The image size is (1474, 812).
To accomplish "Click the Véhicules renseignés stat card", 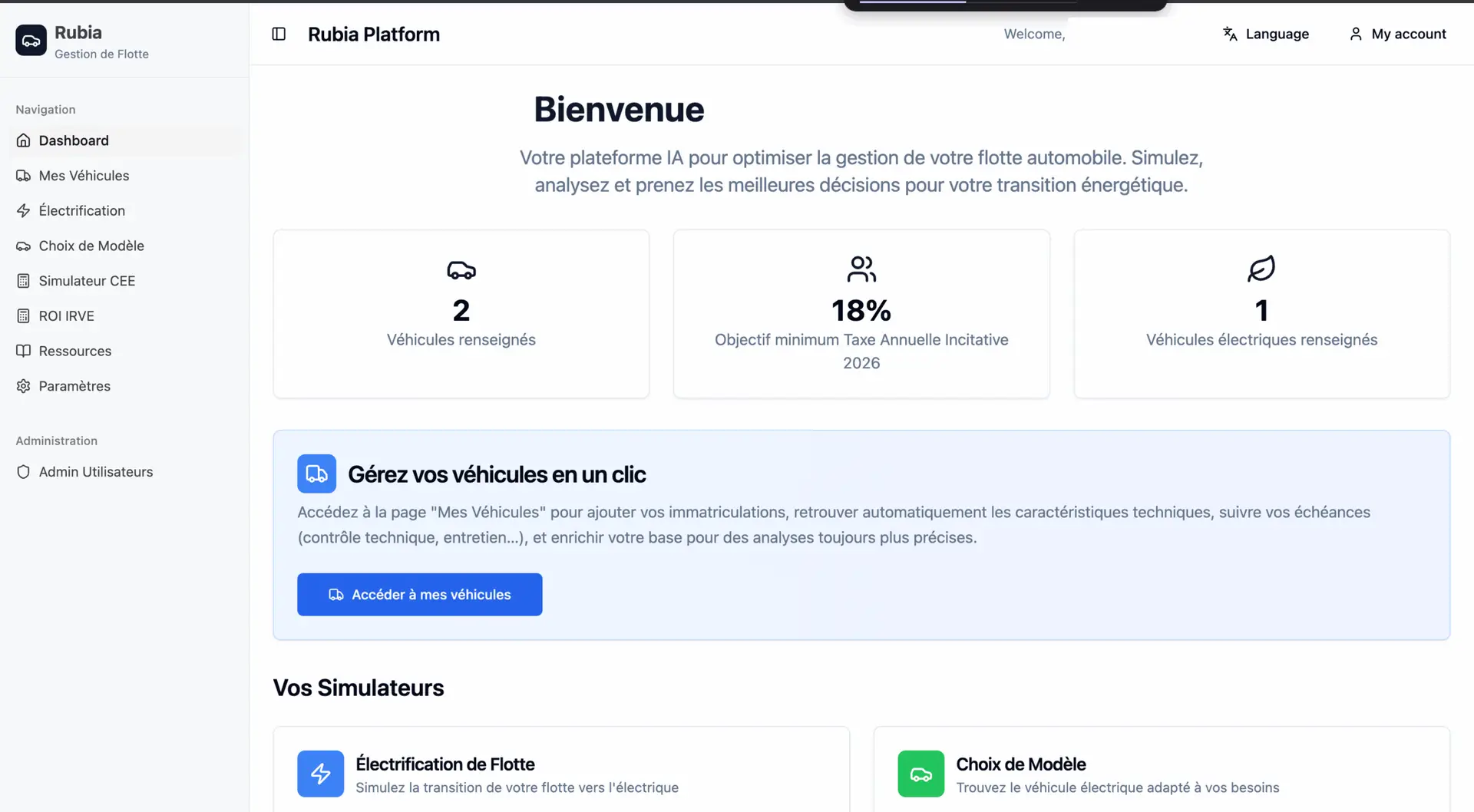I will click(461, 314).
